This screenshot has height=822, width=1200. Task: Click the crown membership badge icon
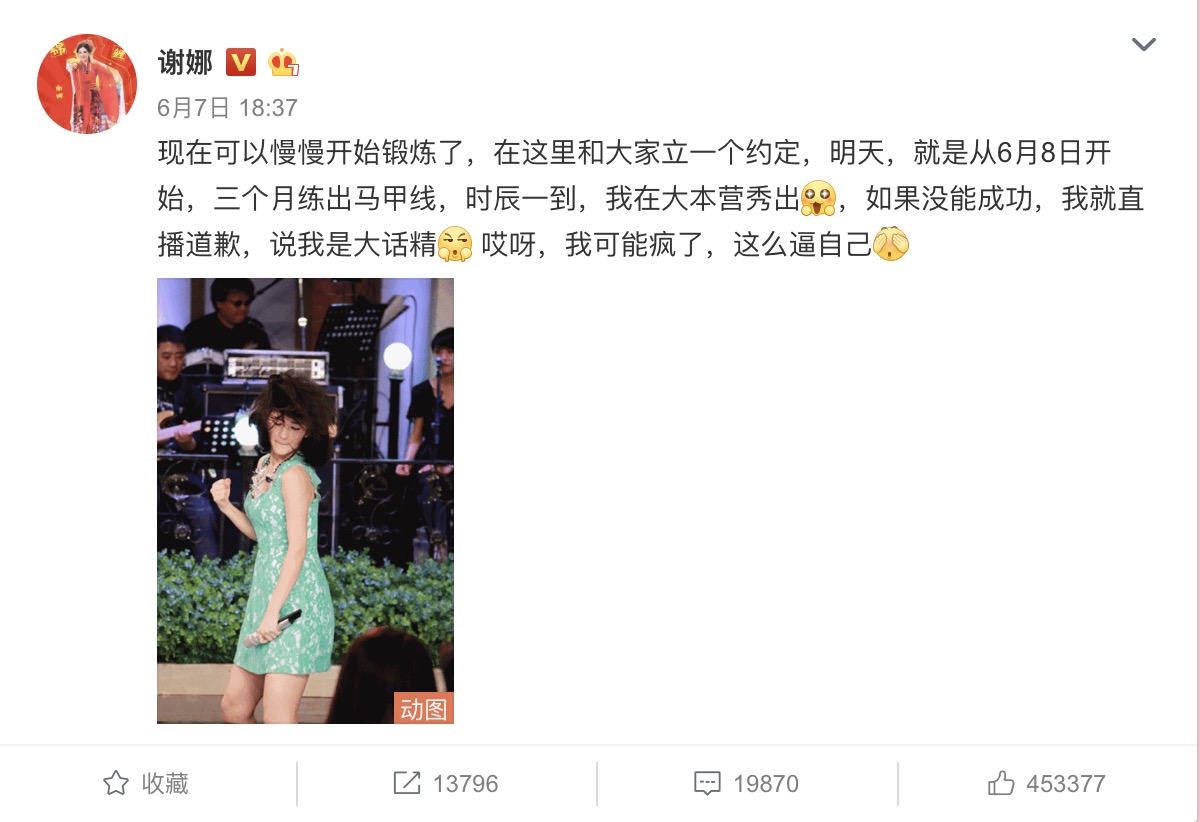point(284,63)
